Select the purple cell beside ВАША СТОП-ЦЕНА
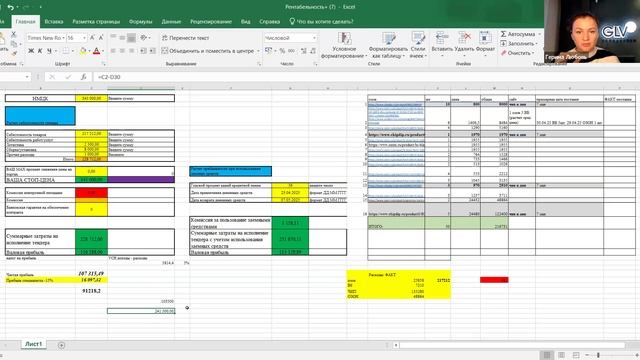 pyautogui.click(x=141, y=180)
